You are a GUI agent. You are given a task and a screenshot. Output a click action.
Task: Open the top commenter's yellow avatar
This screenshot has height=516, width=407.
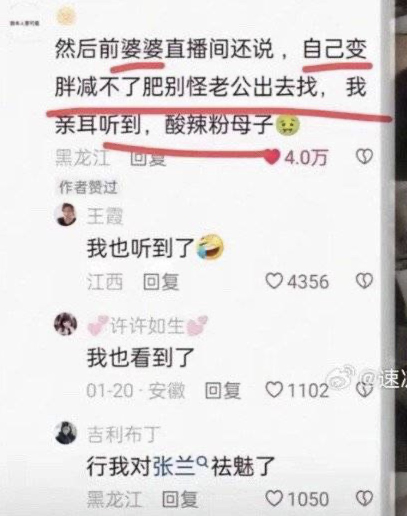click(x=66, y=16)
